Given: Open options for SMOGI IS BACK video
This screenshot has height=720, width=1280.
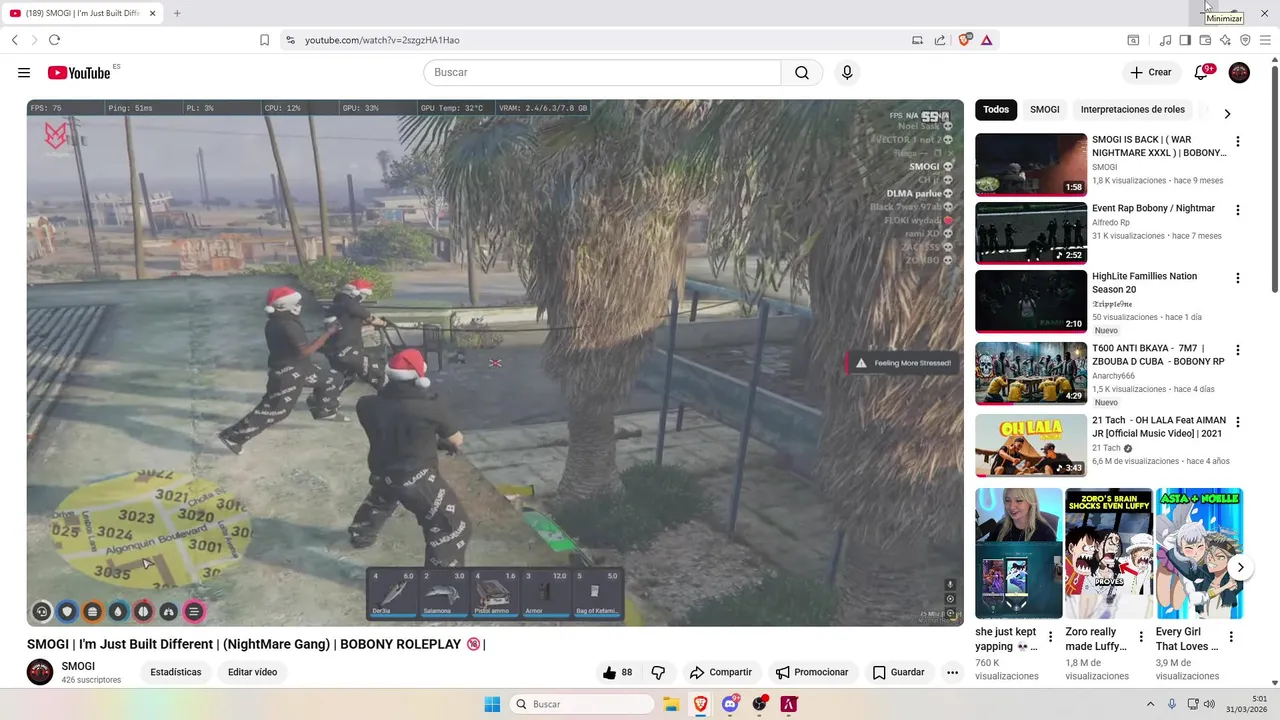Looking at the screenshot, I should coord(1238,142).
